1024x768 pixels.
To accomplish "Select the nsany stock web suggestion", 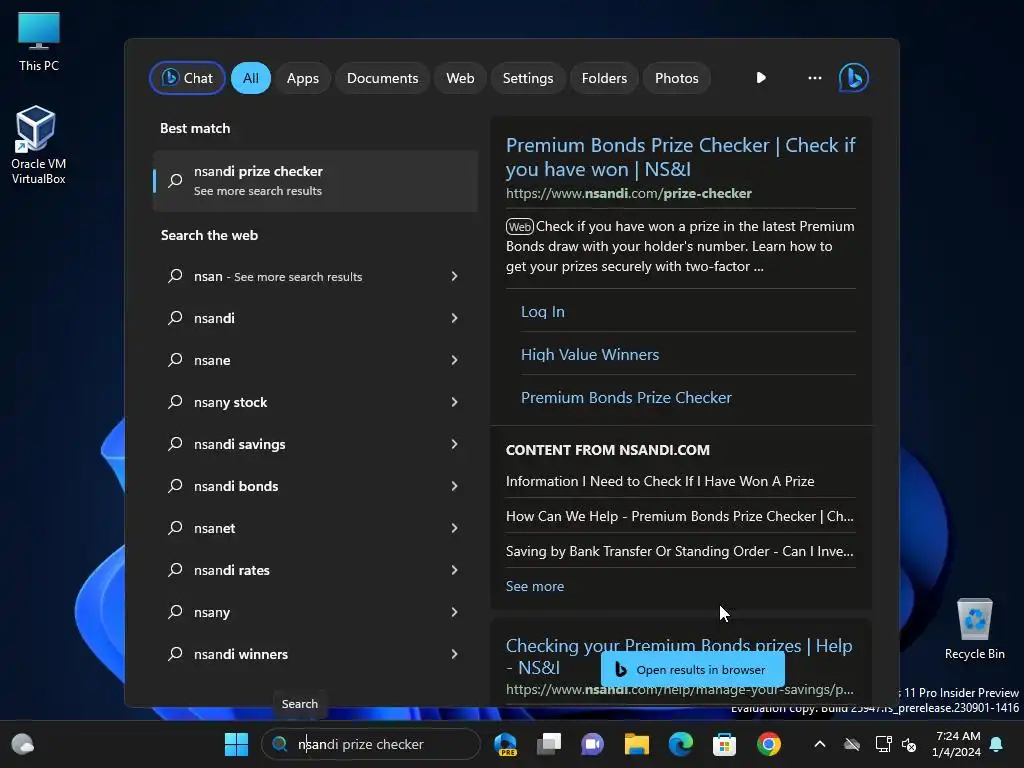I will tap(315, 402).
